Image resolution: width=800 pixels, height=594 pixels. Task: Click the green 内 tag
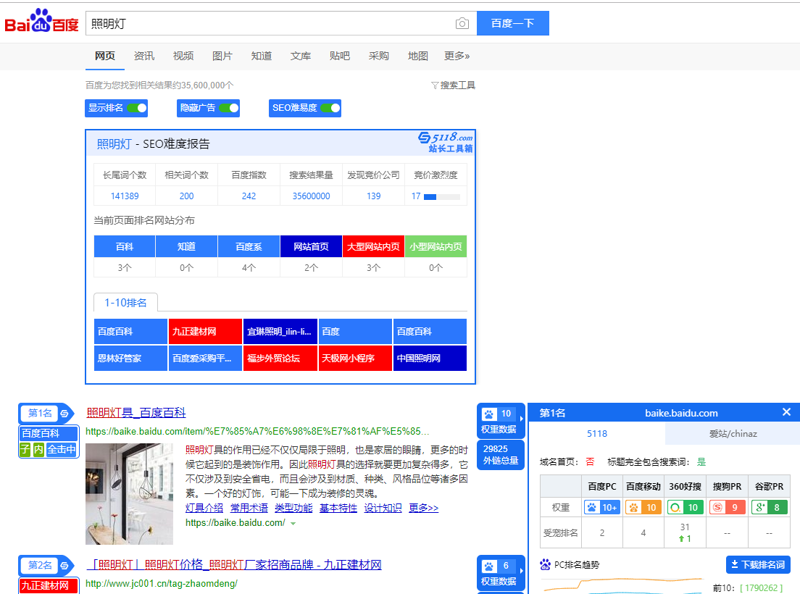38,450
